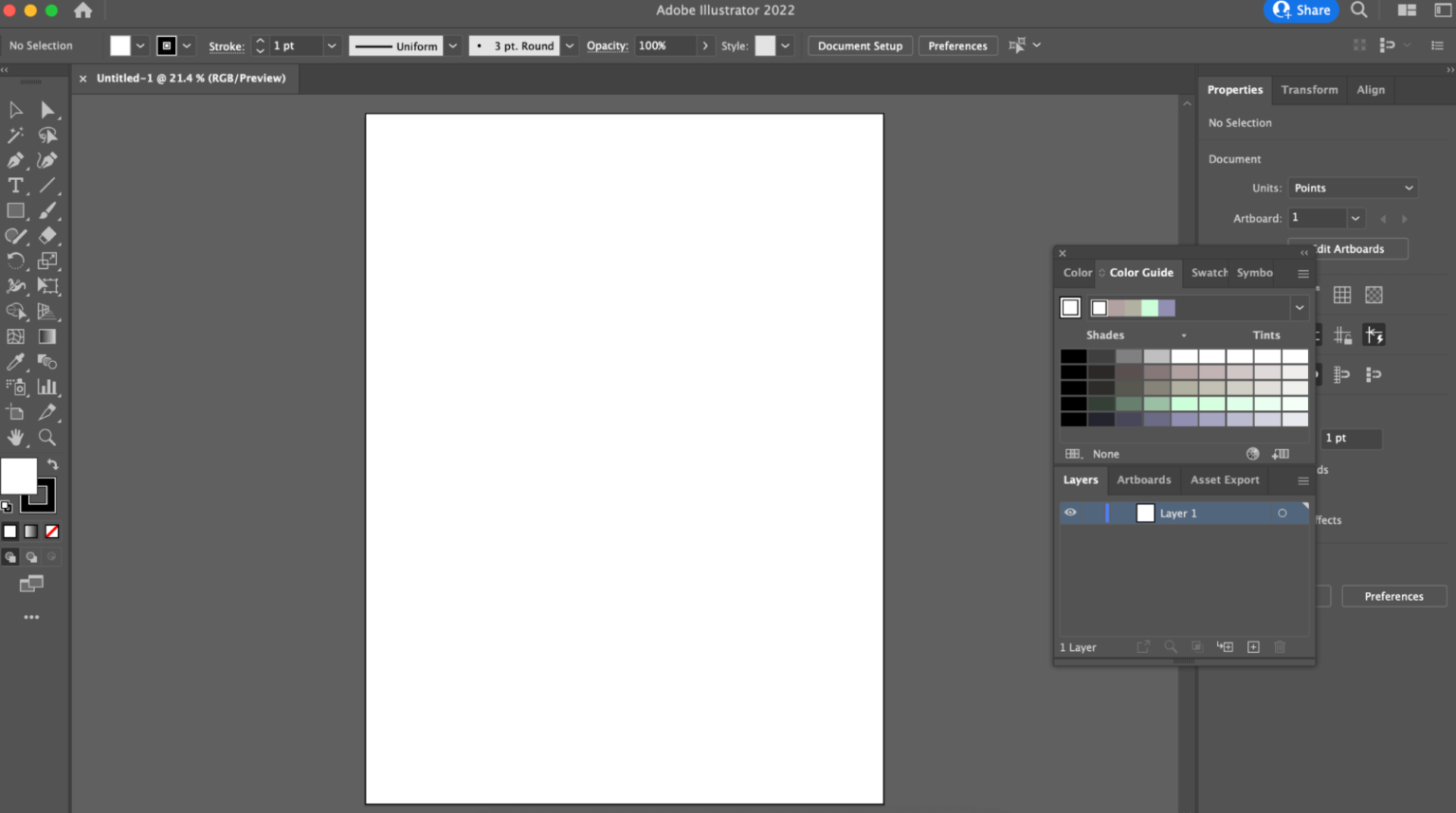
Task: Select the Type tool
Action: (14, 185)
